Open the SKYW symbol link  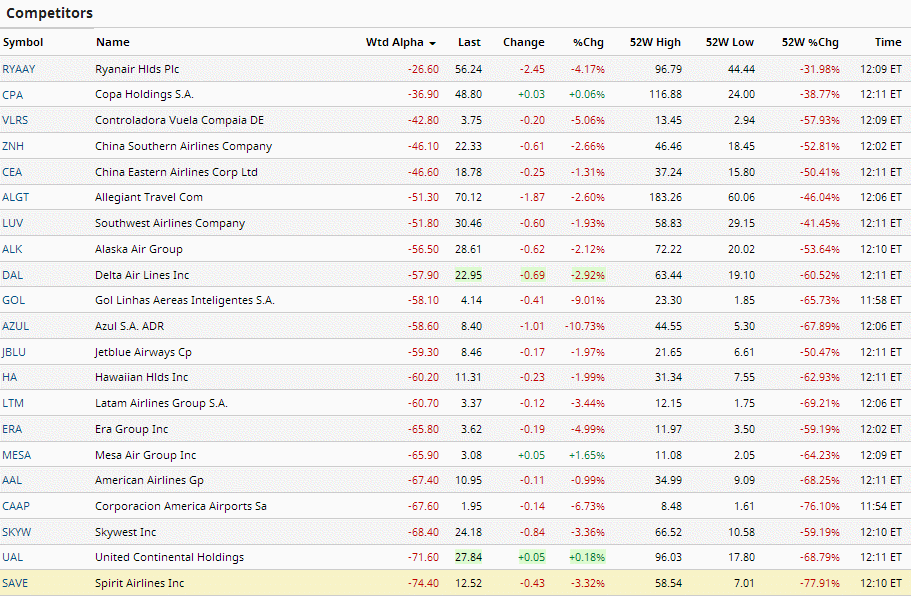16,532
